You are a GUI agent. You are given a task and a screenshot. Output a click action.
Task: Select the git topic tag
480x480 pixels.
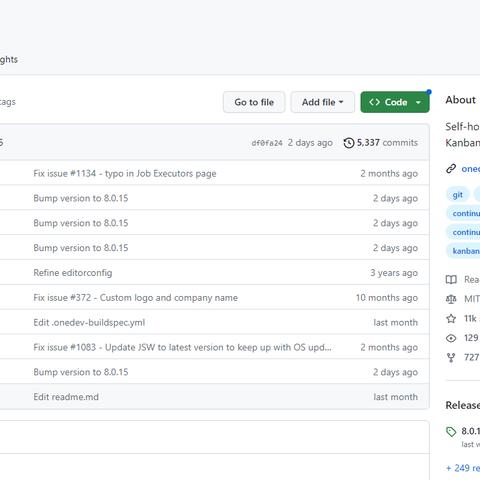(x=457, y=195)
